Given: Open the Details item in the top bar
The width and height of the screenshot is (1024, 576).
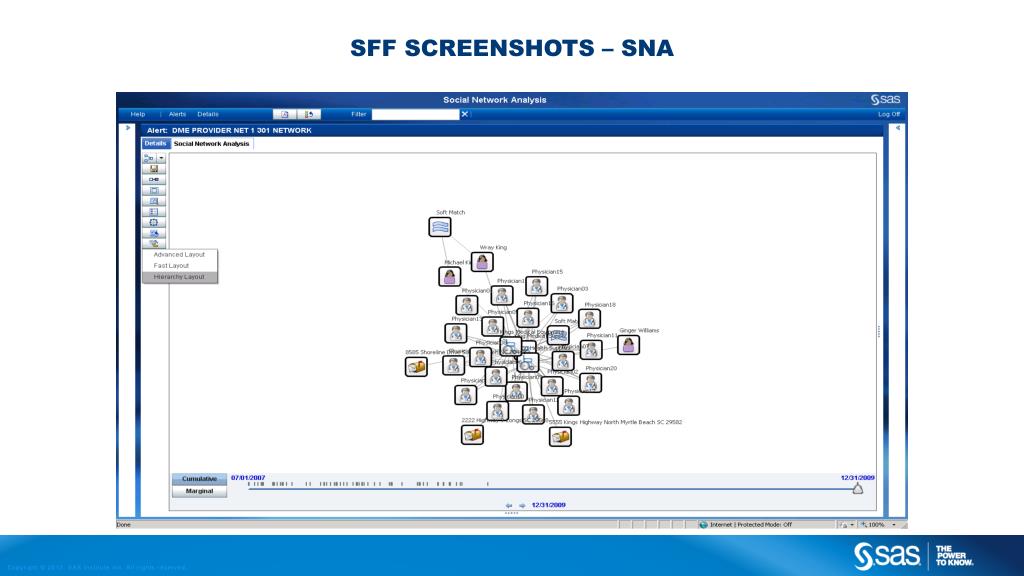Looking at the screenshot, I should coord(208,114).
